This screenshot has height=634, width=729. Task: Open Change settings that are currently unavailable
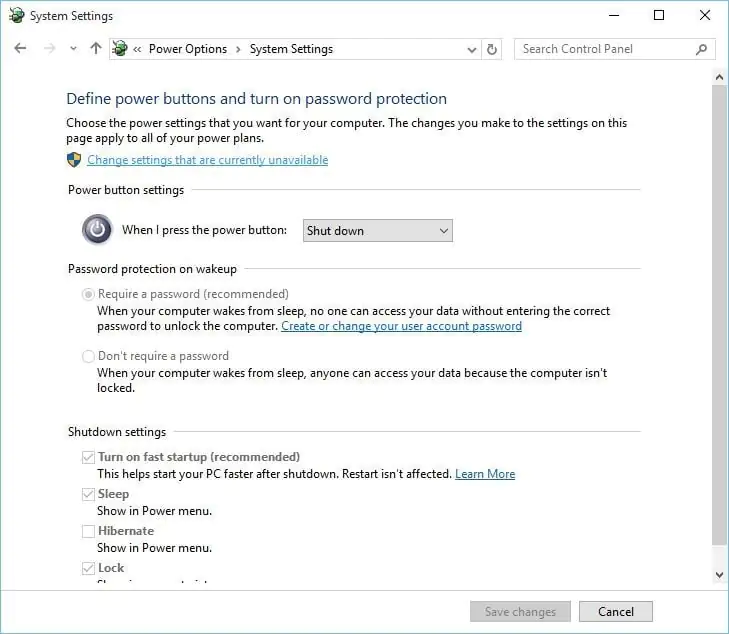[x=207, y=160]
